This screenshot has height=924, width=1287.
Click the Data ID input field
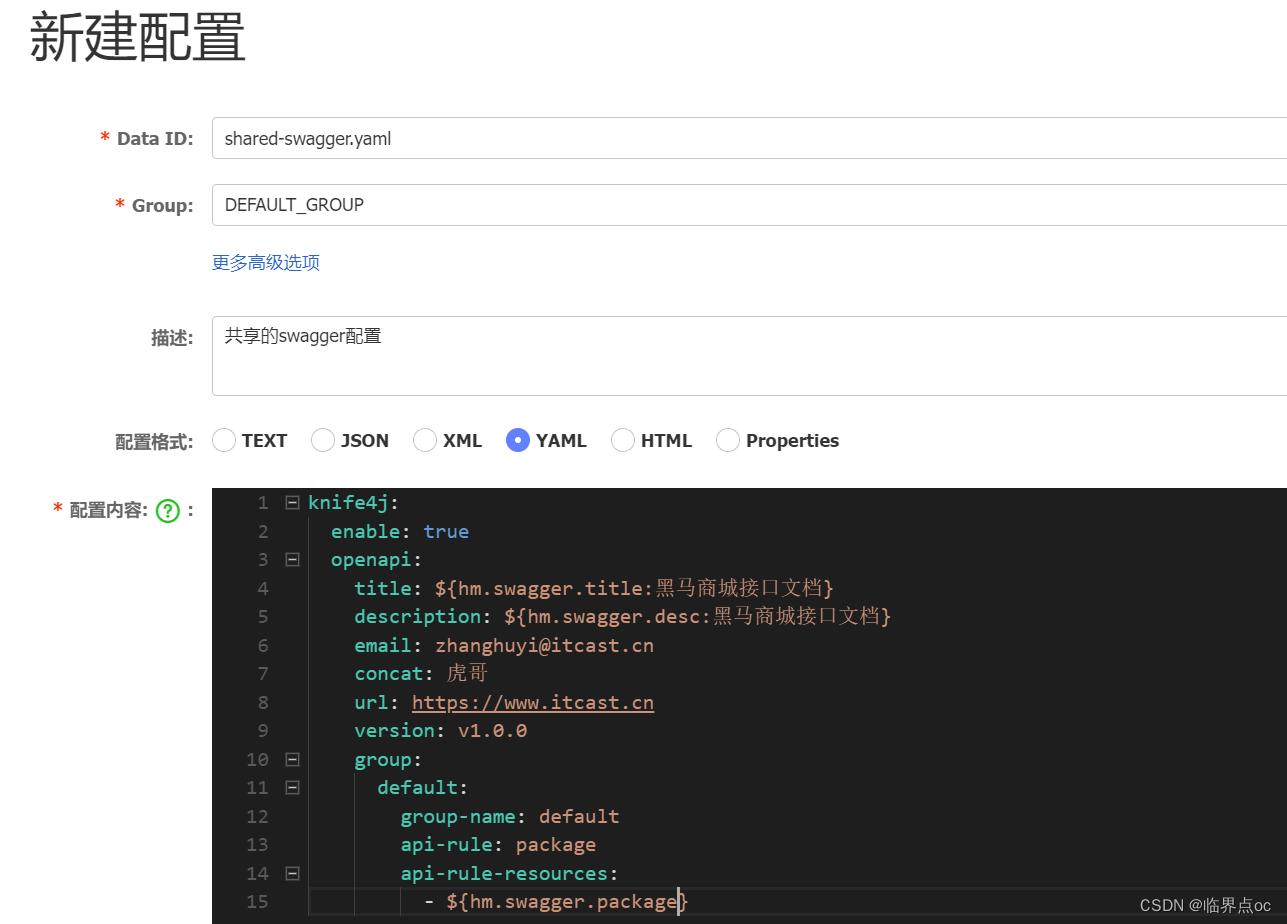(749, 138)
